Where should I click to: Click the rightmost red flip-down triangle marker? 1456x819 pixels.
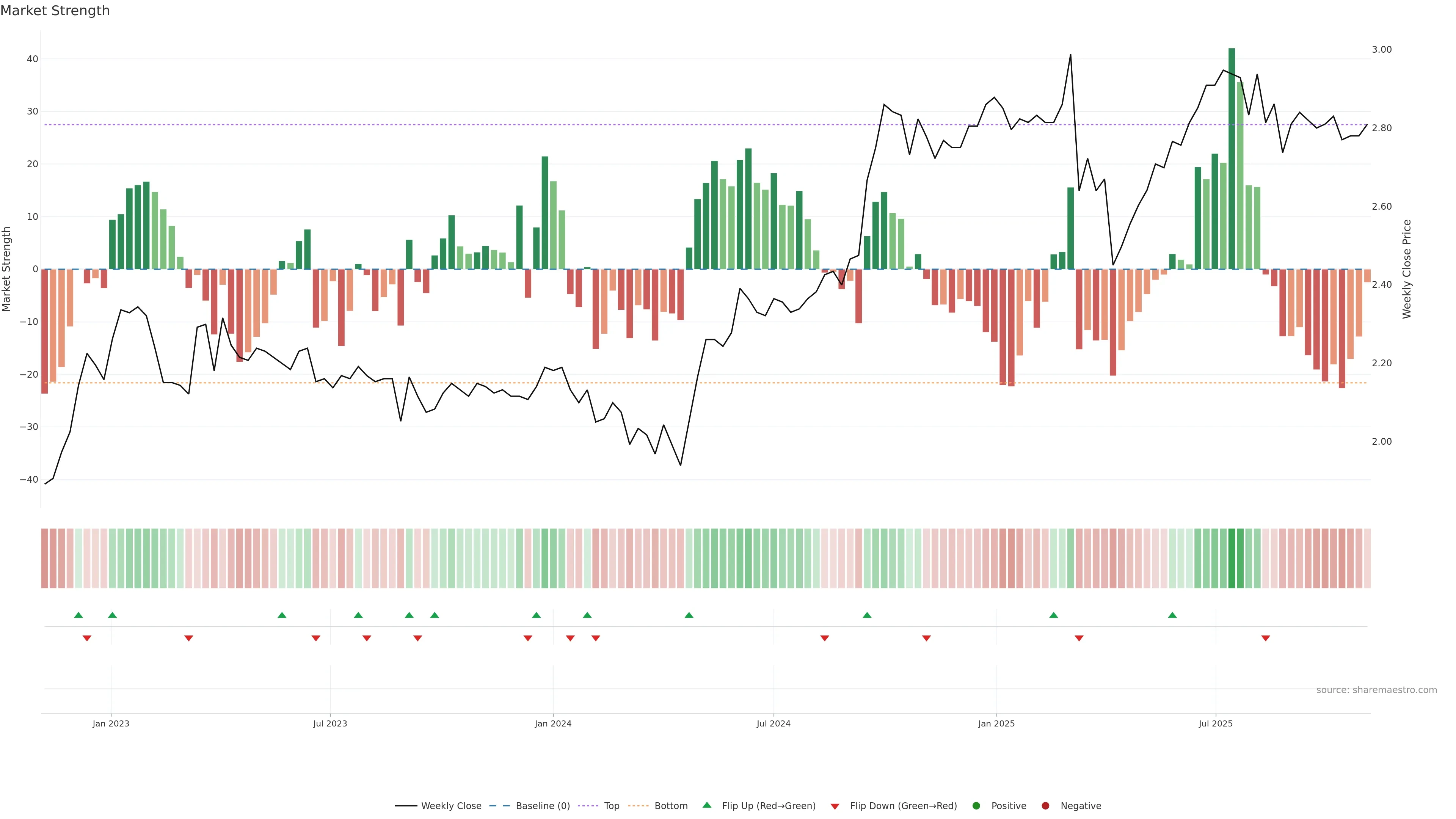pyautogui.click(x=1266, y=638)
